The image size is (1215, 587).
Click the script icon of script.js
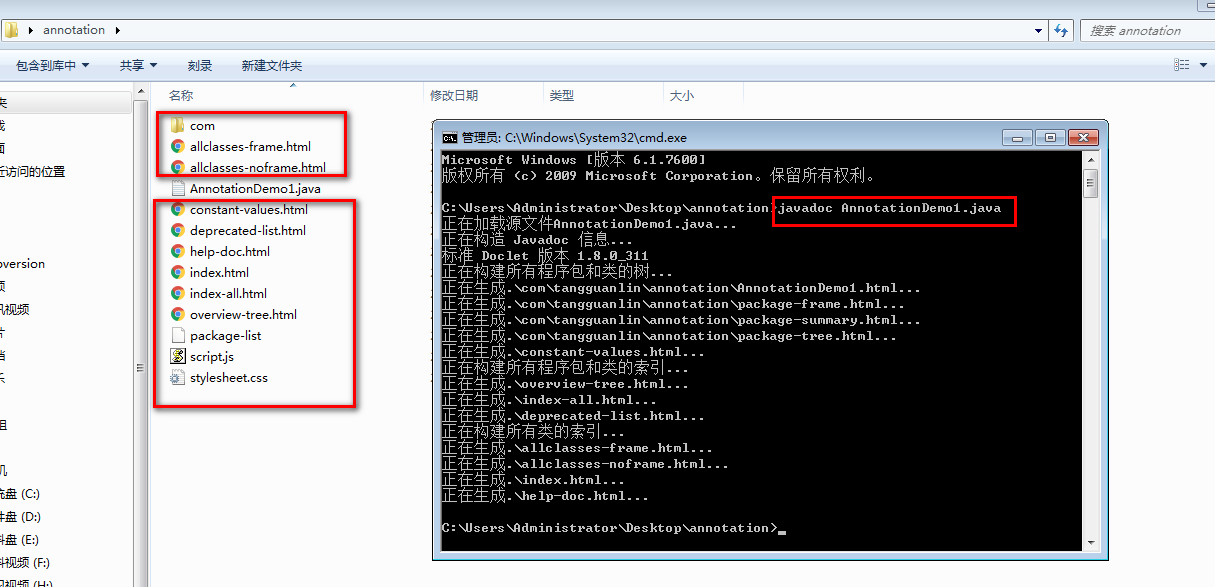178,356
